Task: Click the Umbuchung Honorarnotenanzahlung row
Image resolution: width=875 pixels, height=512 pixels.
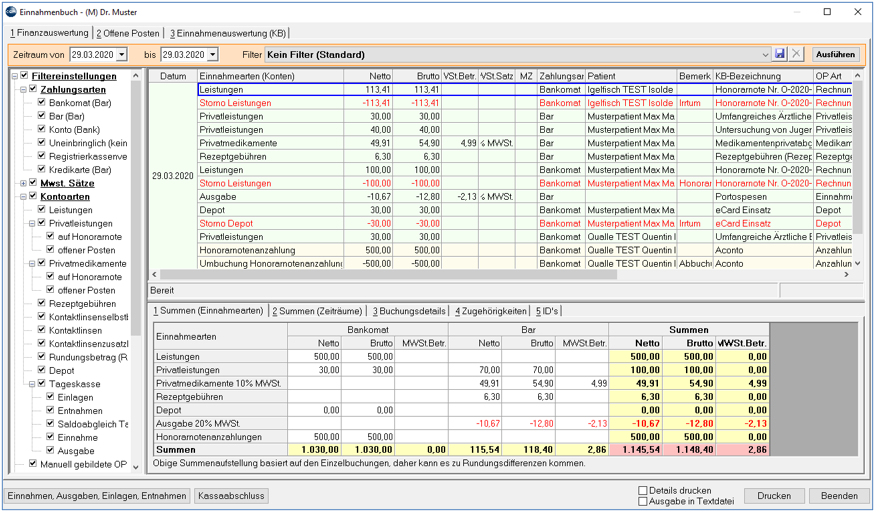Action: tap(525, 263)
